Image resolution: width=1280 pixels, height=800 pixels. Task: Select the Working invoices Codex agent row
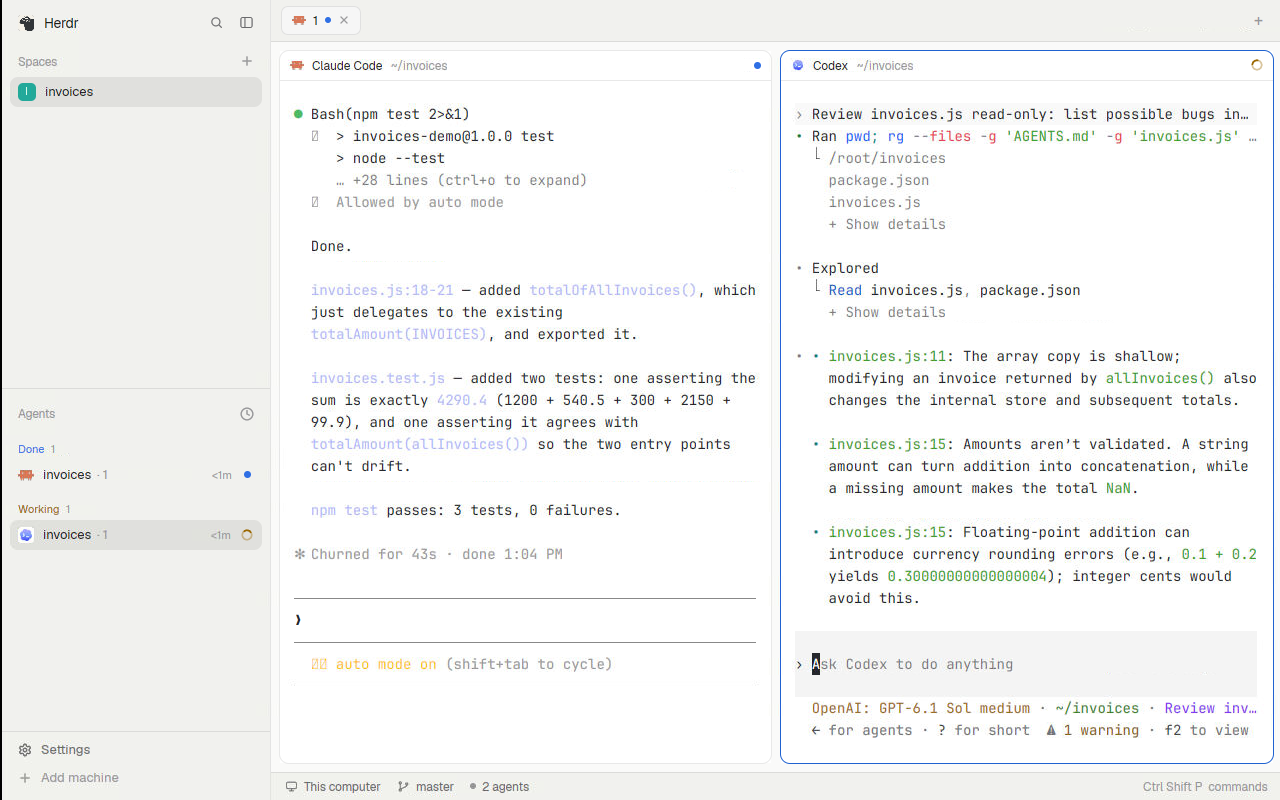pos(136,535)
